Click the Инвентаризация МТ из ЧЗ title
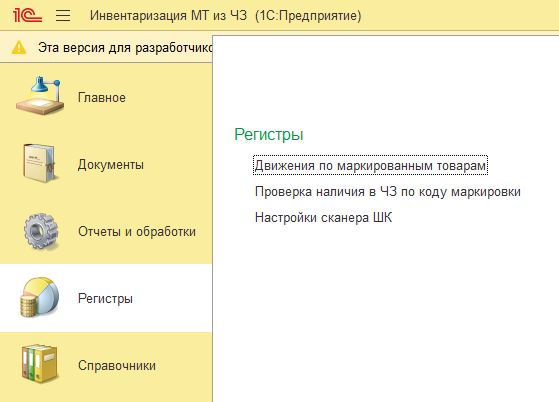Viewport: 559px width, 402px height. [225, 16]
